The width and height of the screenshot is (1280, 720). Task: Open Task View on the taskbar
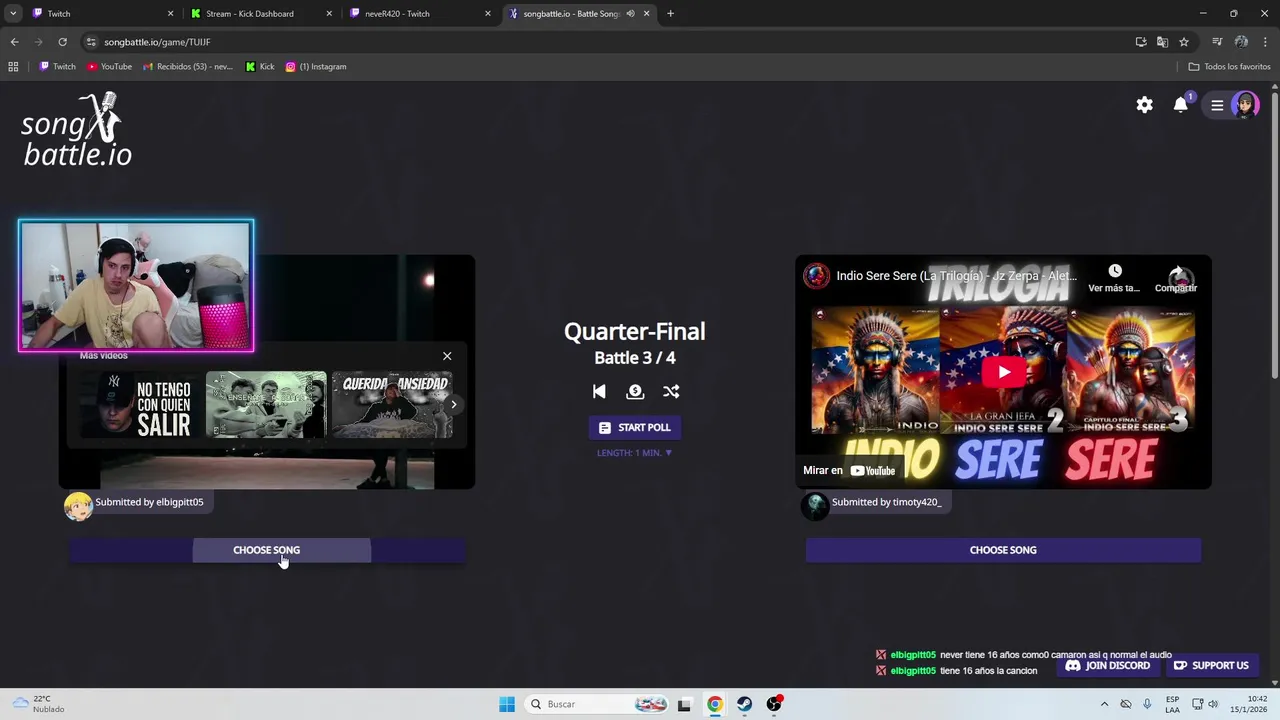click(684, 704)
